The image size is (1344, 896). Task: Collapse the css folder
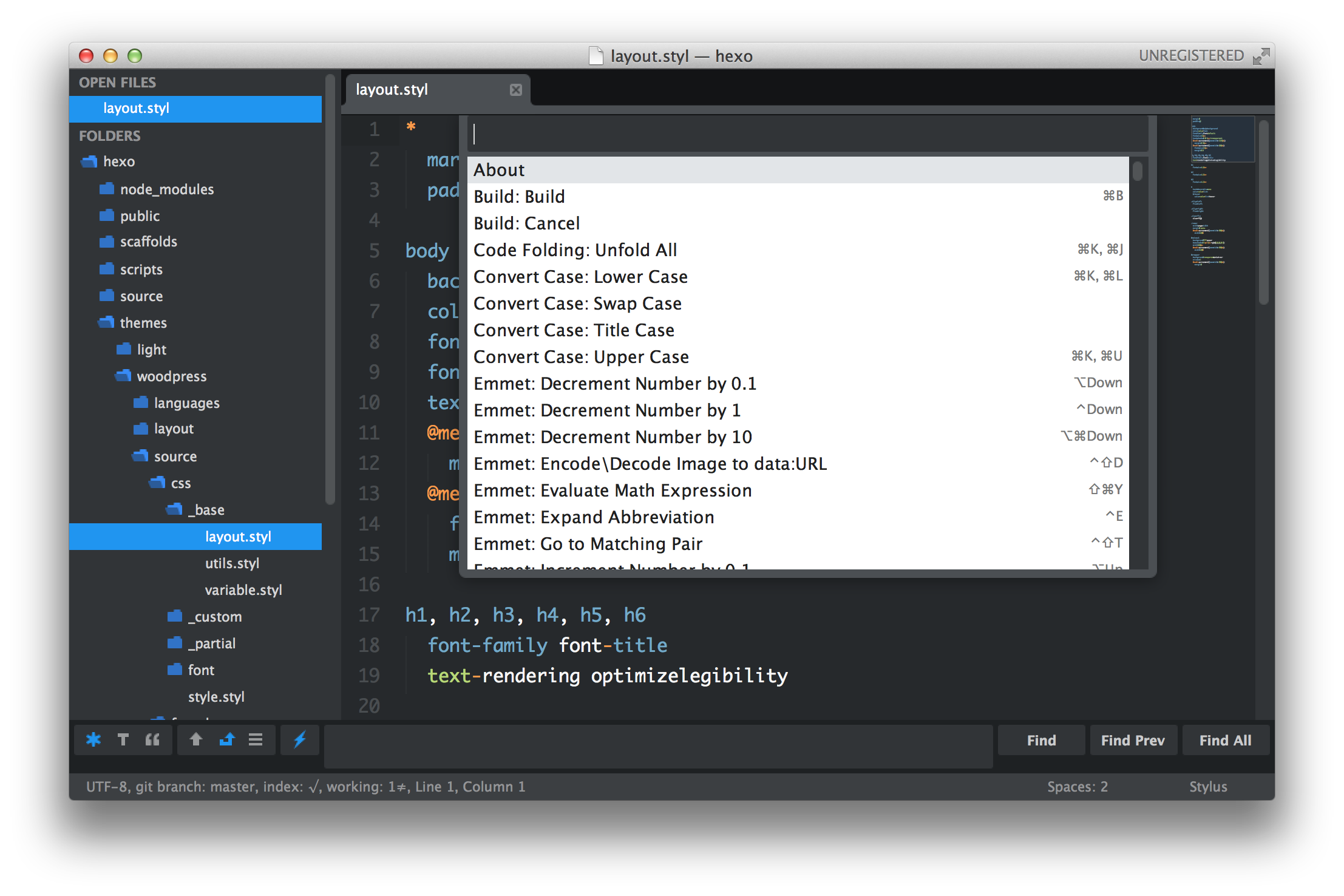(x=157, y=482)
